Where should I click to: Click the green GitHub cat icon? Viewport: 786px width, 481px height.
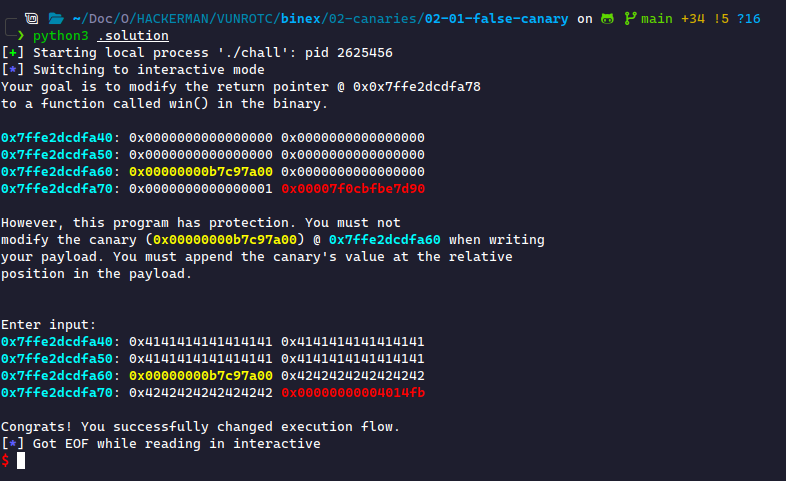[607, 19]
